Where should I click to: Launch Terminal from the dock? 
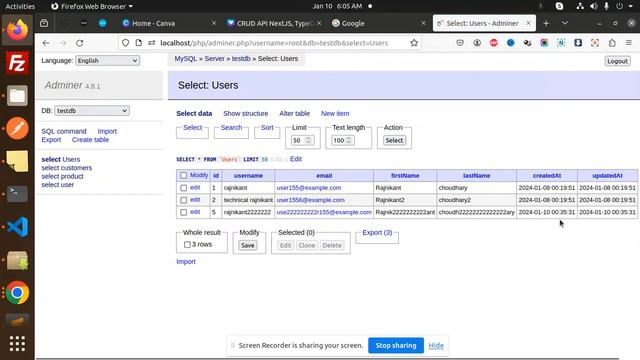coord(17,194)
